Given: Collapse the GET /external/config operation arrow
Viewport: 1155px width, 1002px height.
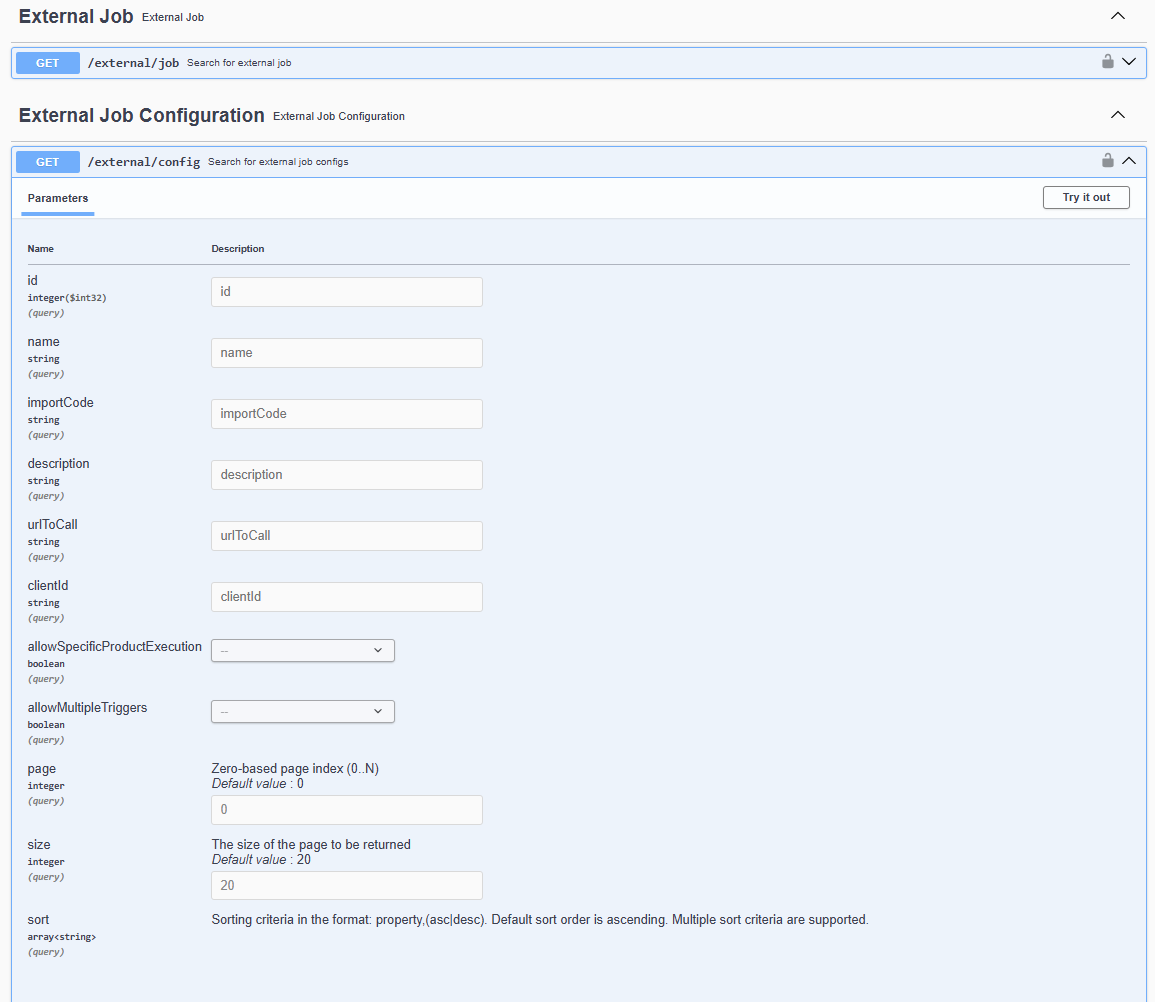Looking at the screenshot, I should pyautogui.click(x=1129, y=161).
